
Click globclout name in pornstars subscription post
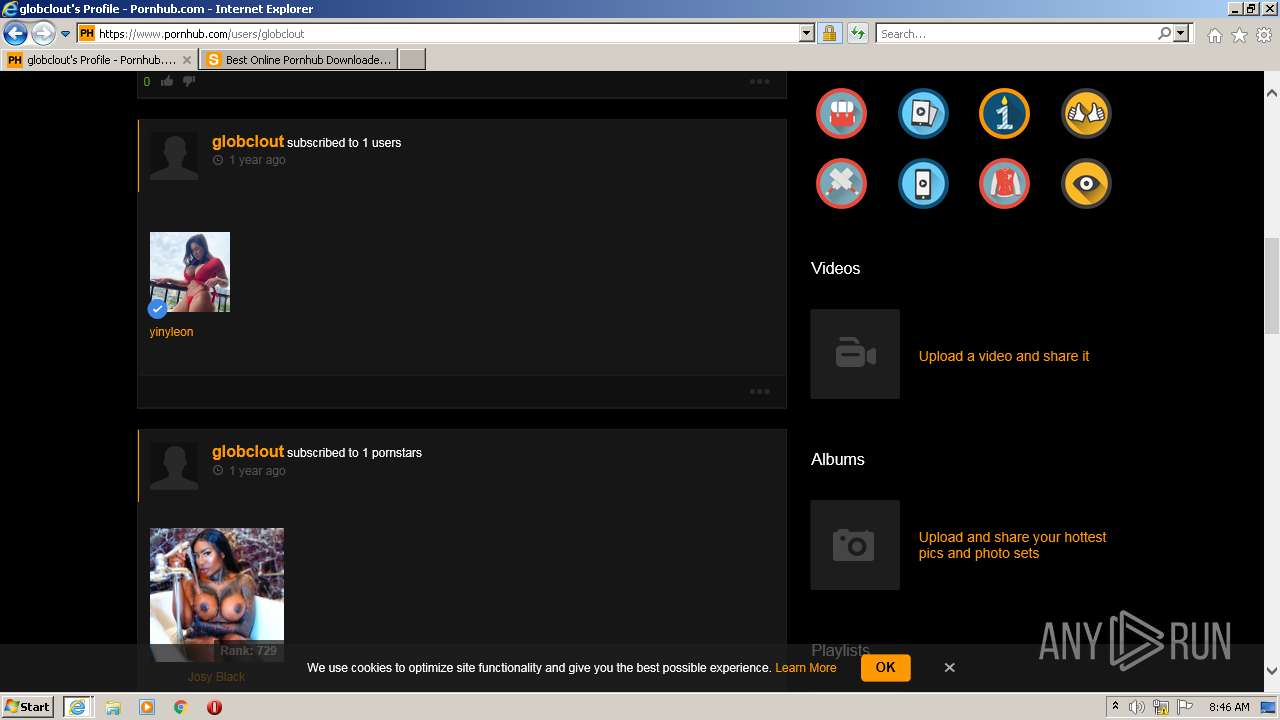tap(248, 452)
